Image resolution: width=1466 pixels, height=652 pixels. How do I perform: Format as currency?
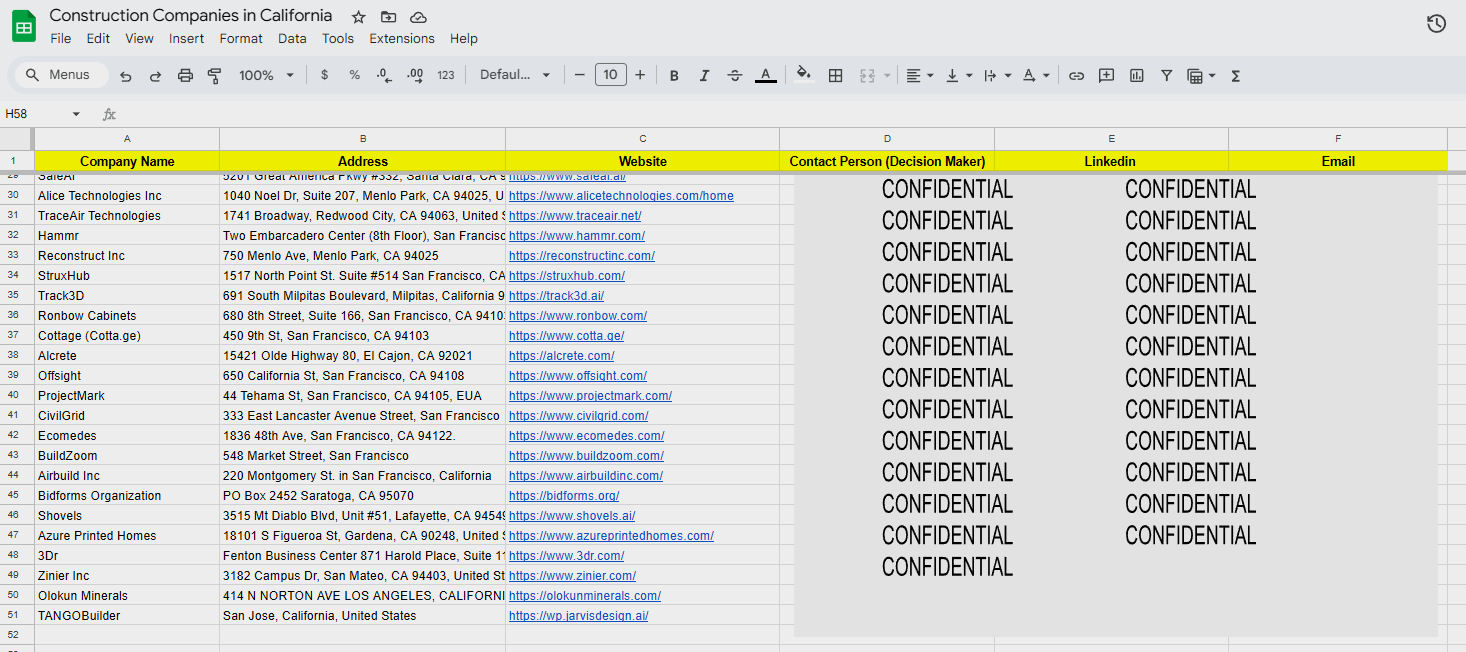pos(324,75)
